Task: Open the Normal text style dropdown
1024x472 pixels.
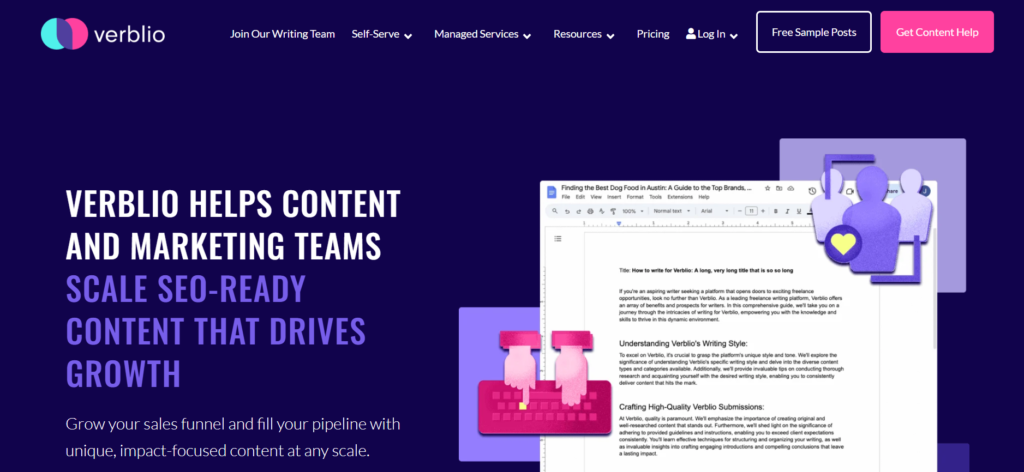Action: tap(672, 212)
